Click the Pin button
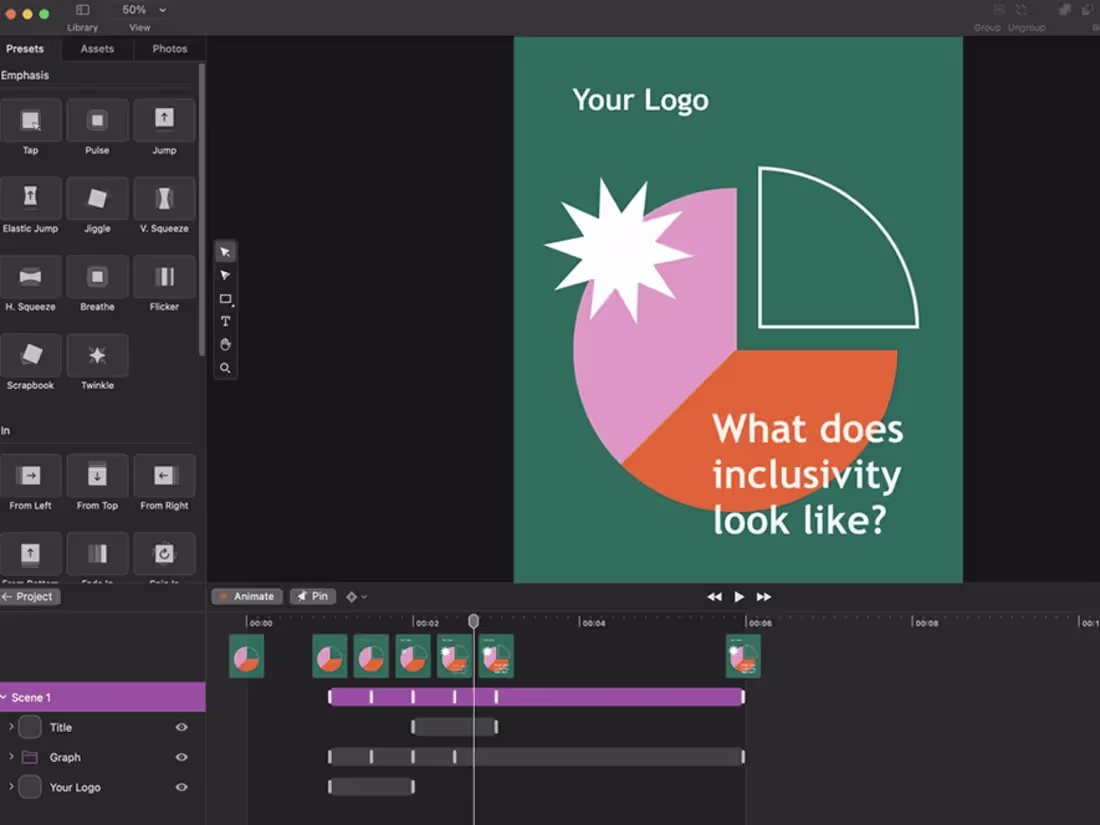Image resolution: width=1100 pixels, height=825 pixels. coord(312,596)
